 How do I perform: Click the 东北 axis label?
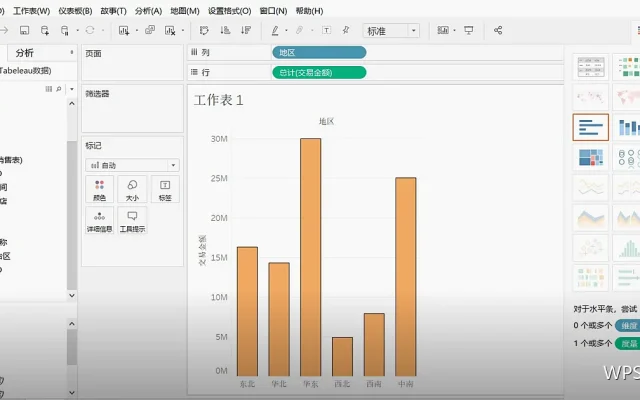point(247,384)
